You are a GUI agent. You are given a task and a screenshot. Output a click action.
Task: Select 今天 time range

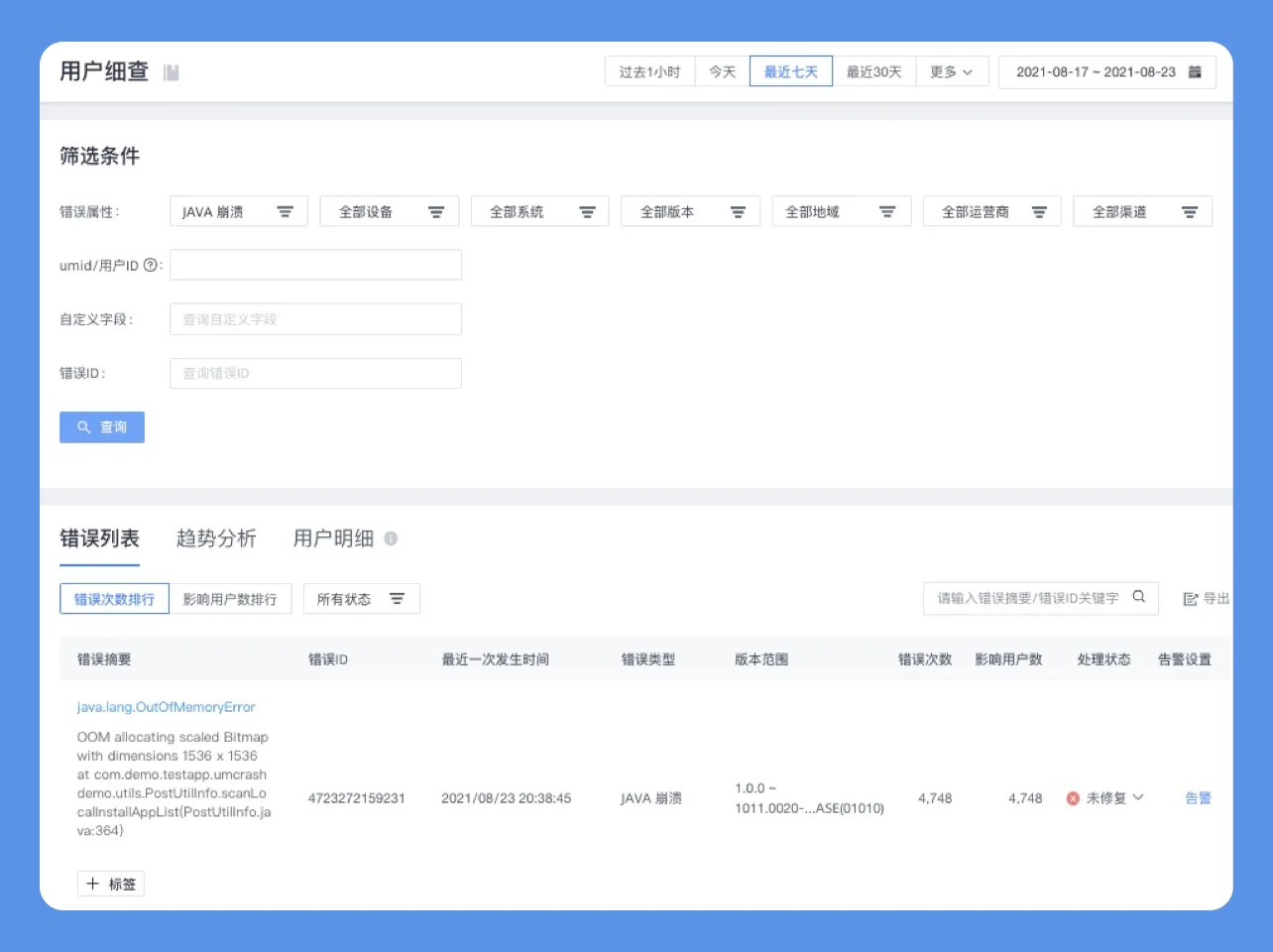[722, 72]
